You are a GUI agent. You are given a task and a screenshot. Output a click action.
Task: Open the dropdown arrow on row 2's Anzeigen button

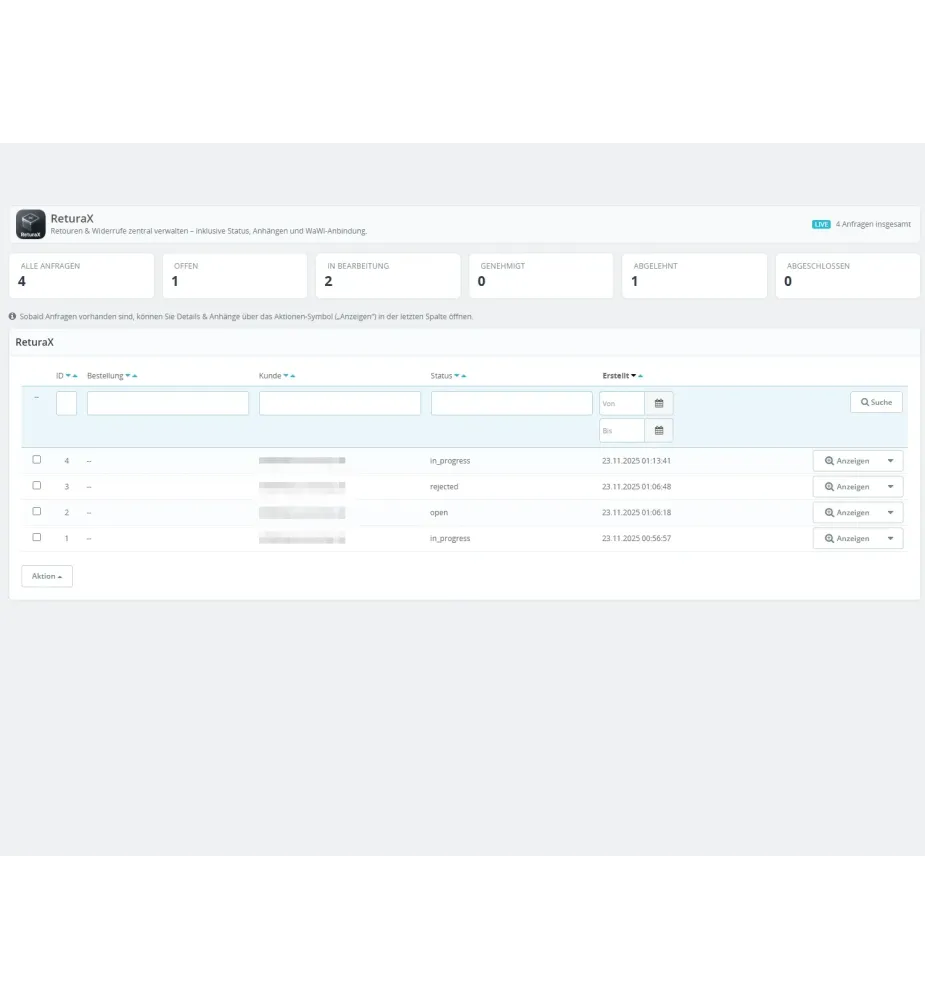tap(890, 512)
